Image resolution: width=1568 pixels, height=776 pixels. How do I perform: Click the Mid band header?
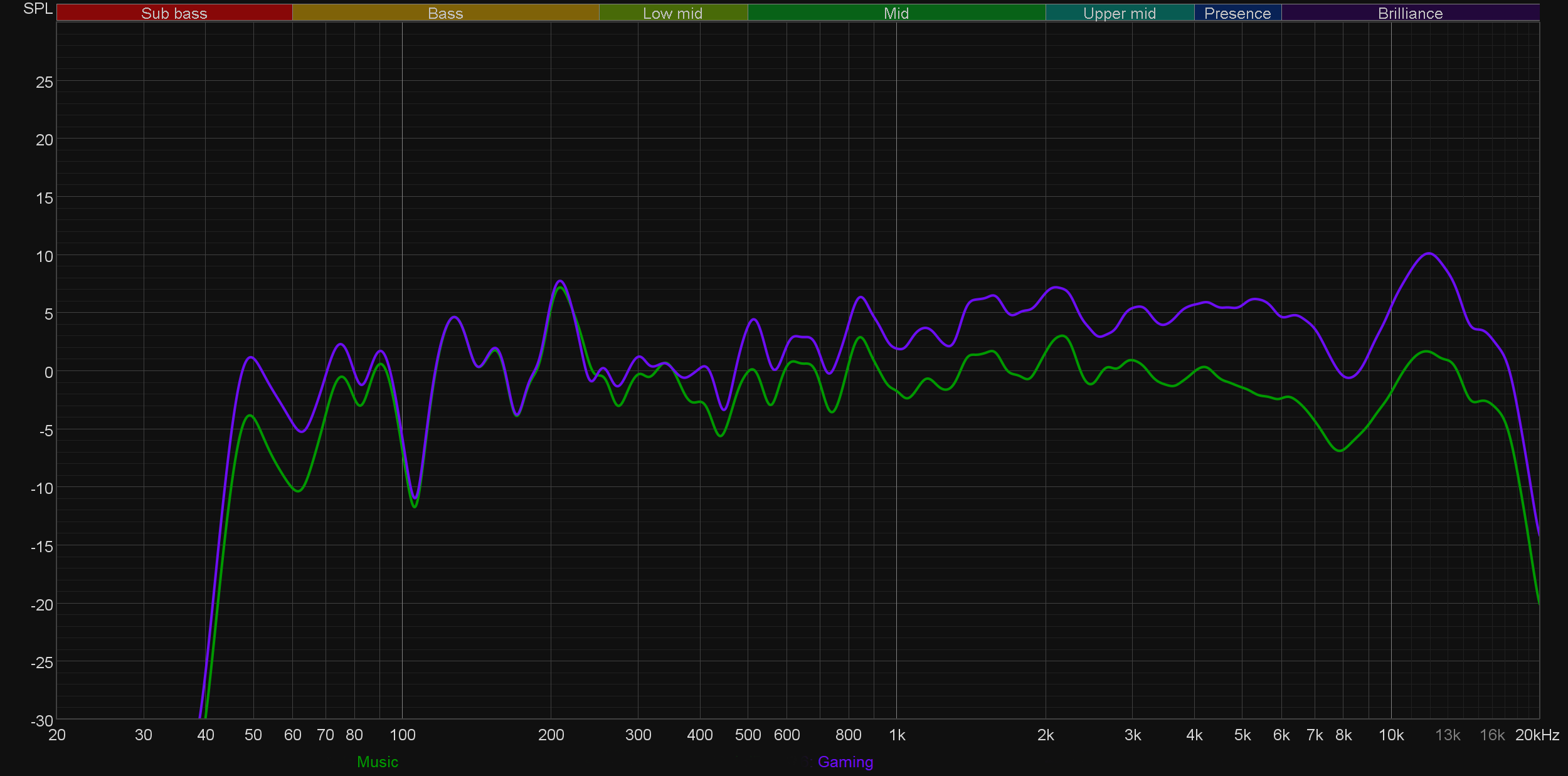(x=896, y=13)
